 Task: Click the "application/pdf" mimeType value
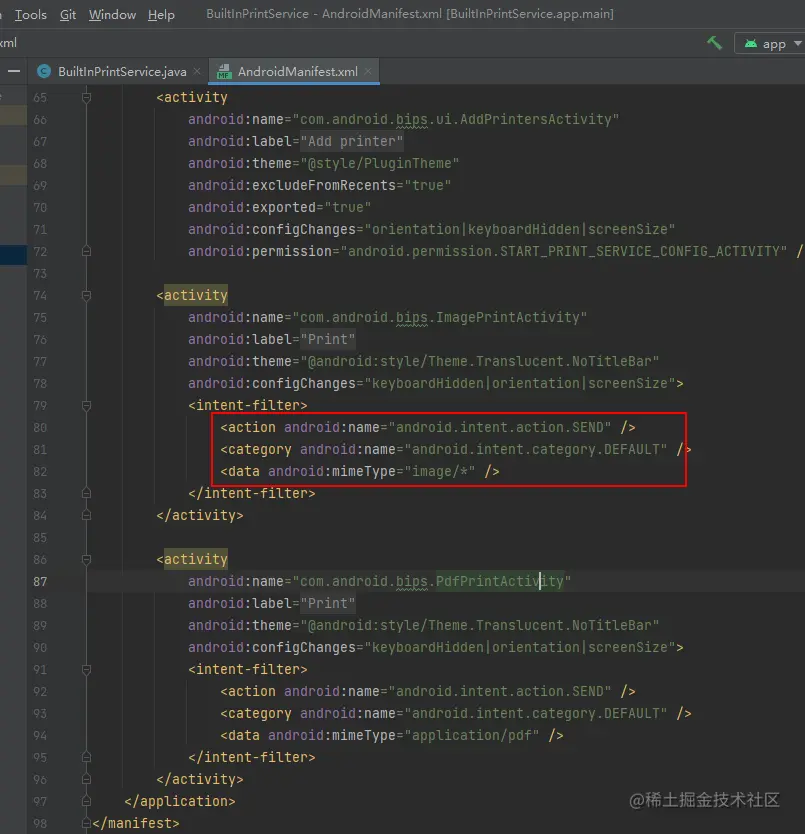tap(471, 735)
